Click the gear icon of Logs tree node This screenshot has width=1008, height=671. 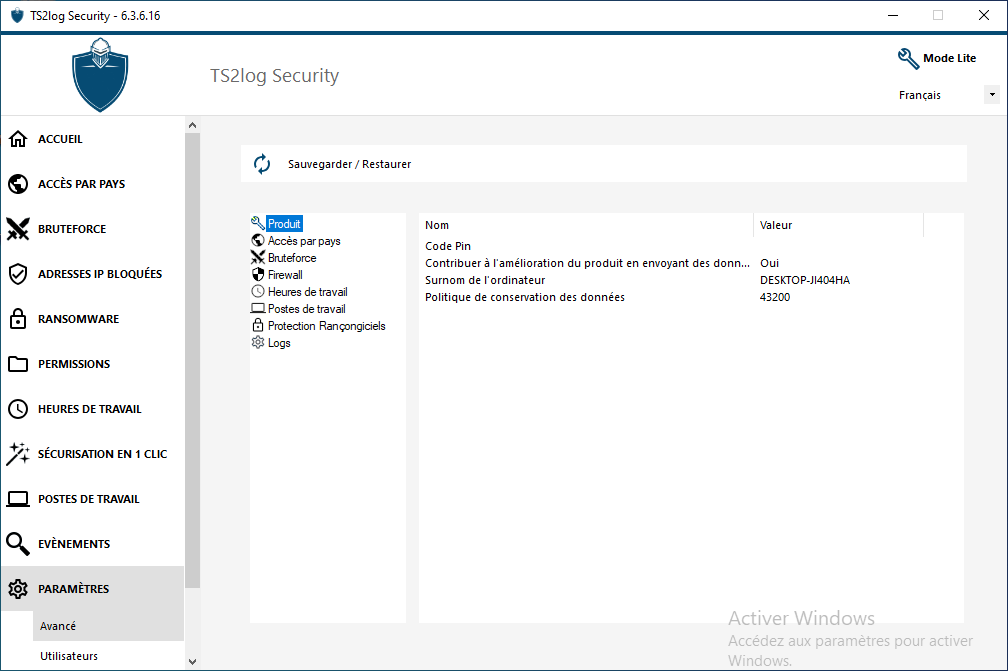coord(258,343)
